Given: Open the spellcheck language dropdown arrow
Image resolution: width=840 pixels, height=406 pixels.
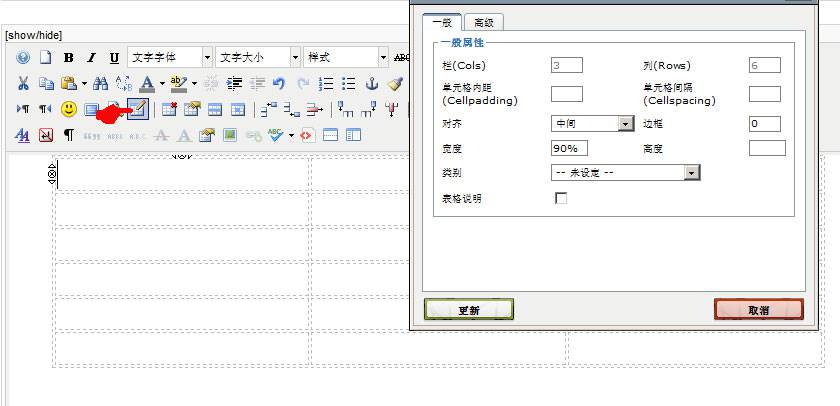Looking at the screenshot, I should pos(291,136).
